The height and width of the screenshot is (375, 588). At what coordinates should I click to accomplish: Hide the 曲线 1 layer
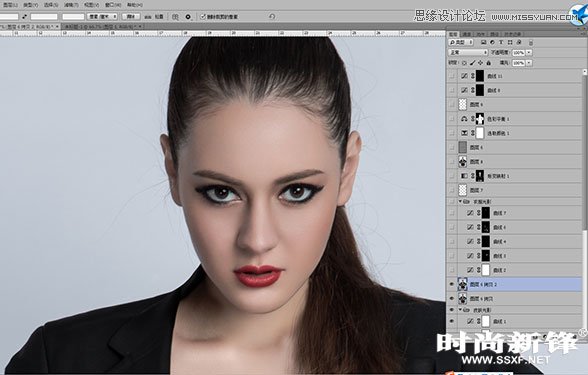pyautogui.click(x=452, y=321)
